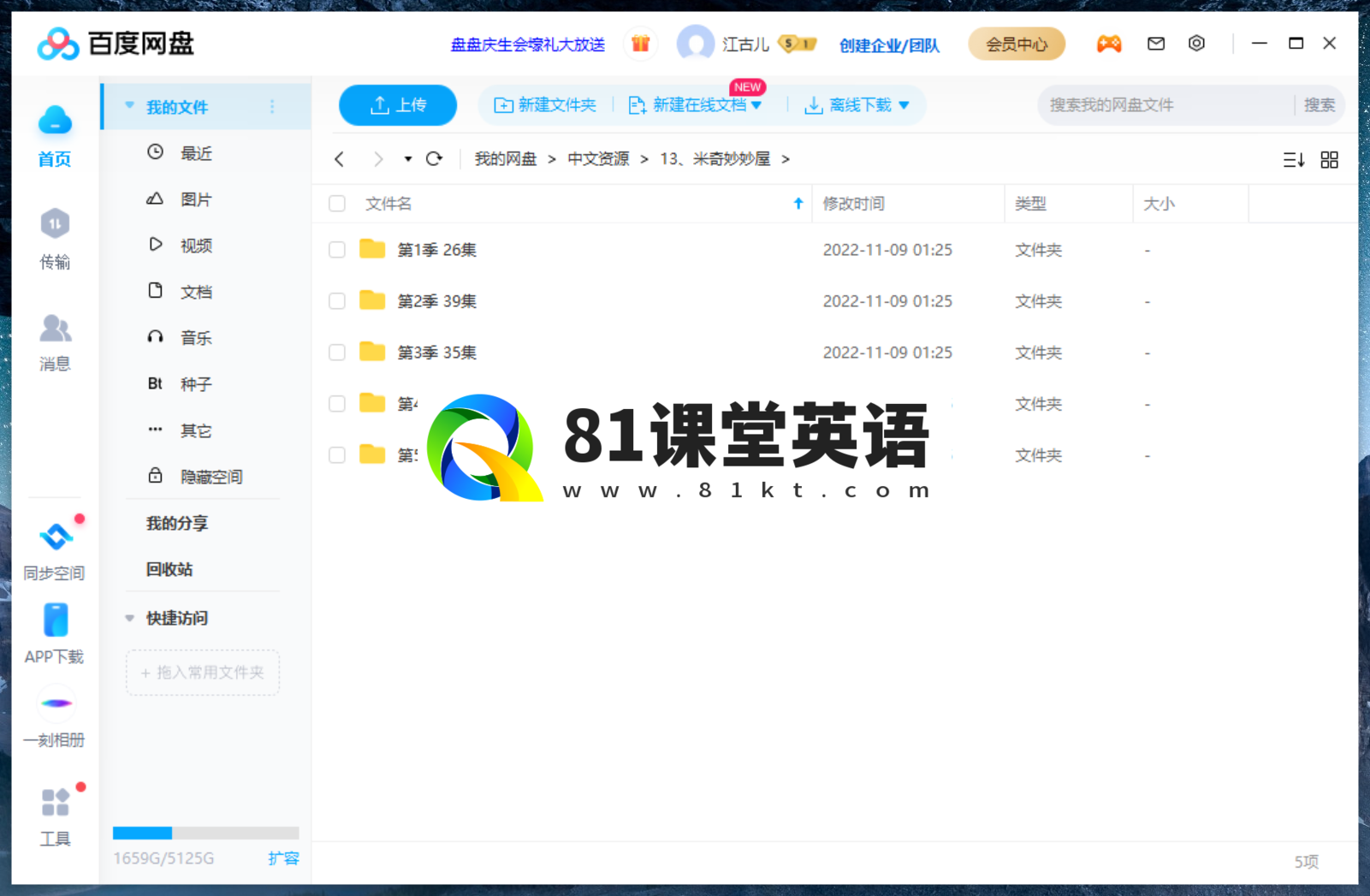The image size is (1370, 896).
Task: Refresh the current folder listing
Action: (435, 159)
